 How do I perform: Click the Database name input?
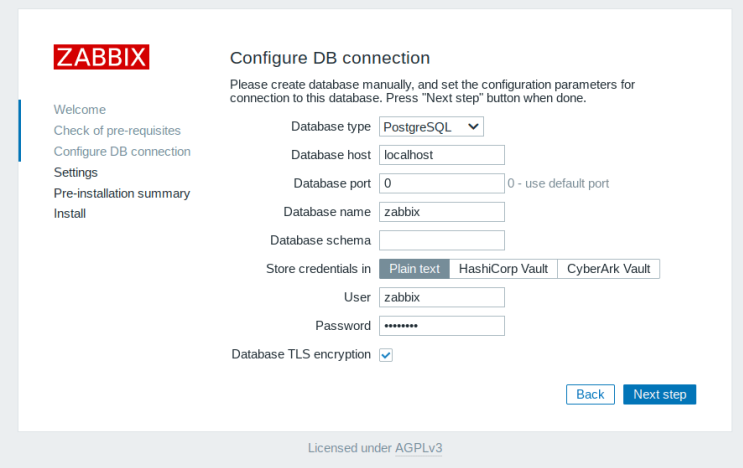pyautogui.click(x=441, y=212)
